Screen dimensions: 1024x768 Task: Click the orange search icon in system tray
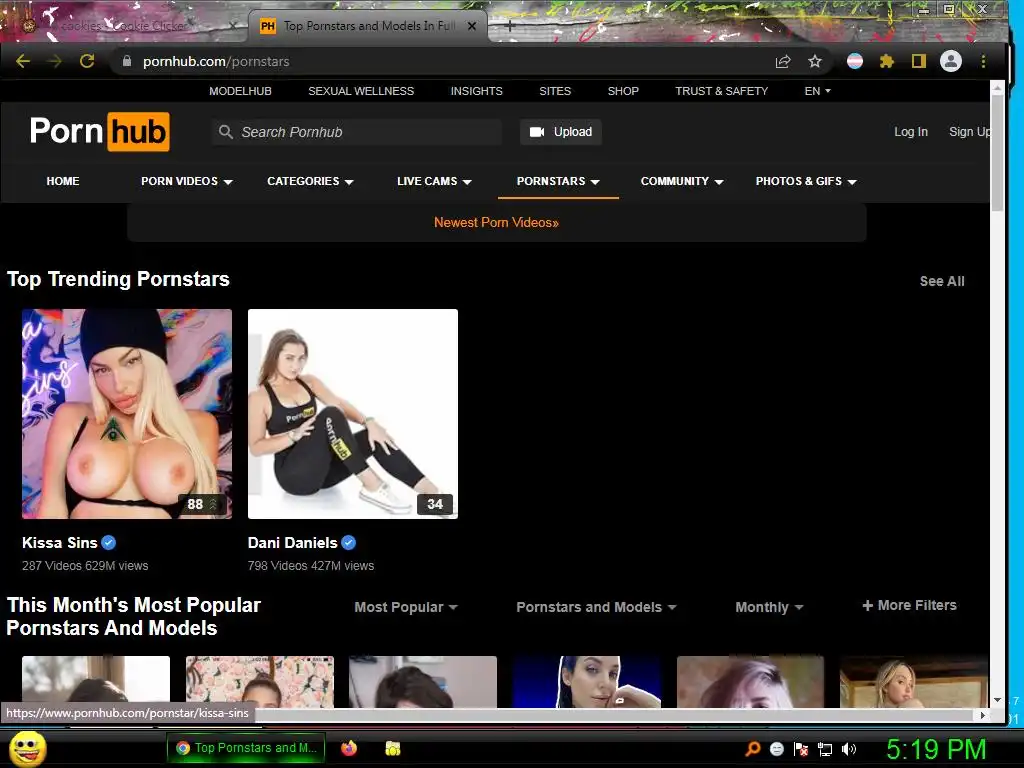(752, 749)
